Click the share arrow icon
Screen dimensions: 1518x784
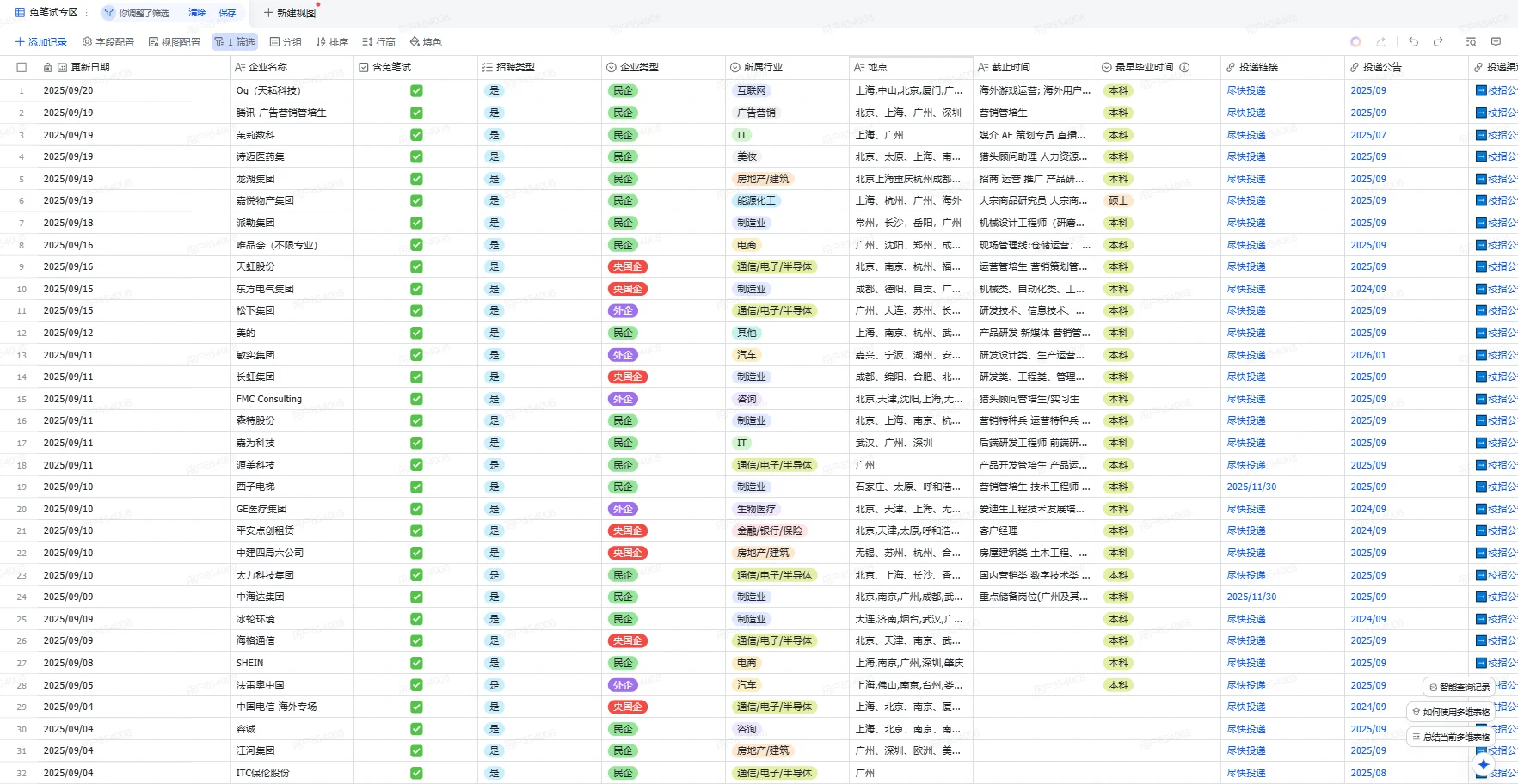click(1380, 41)
